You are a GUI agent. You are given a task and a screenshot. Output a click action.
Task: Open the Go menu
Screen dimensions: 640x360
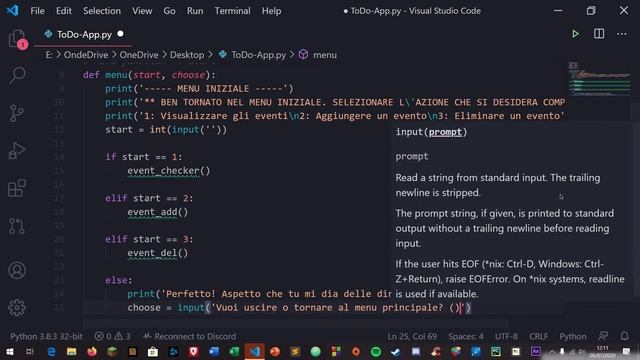pyautogui.click(x=169, y=11)
